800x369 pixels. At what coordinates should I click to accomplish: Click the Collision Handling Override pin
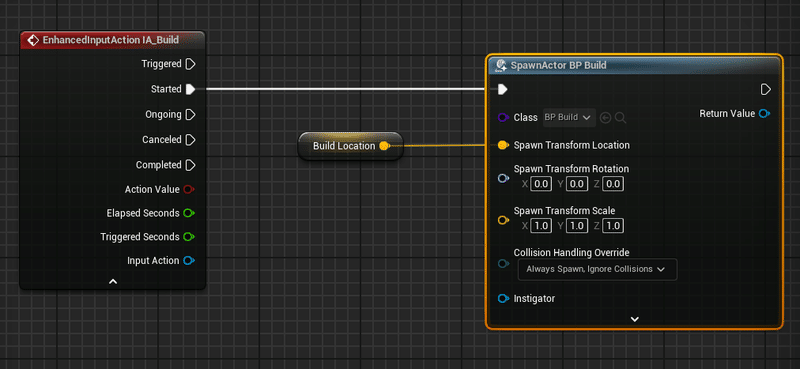[503, 263]
